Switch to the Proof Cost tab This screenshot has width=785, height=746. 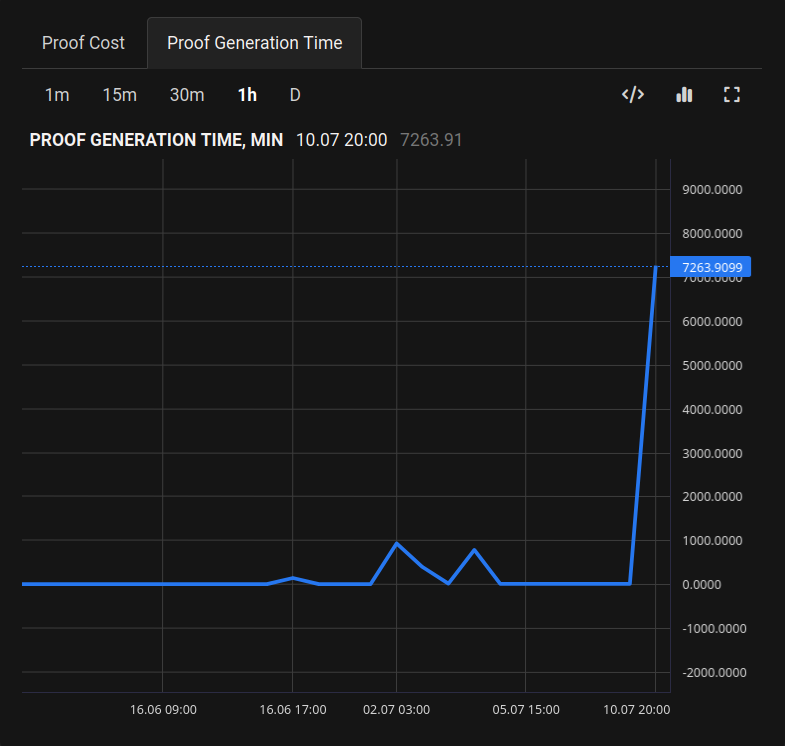(83, 43)
